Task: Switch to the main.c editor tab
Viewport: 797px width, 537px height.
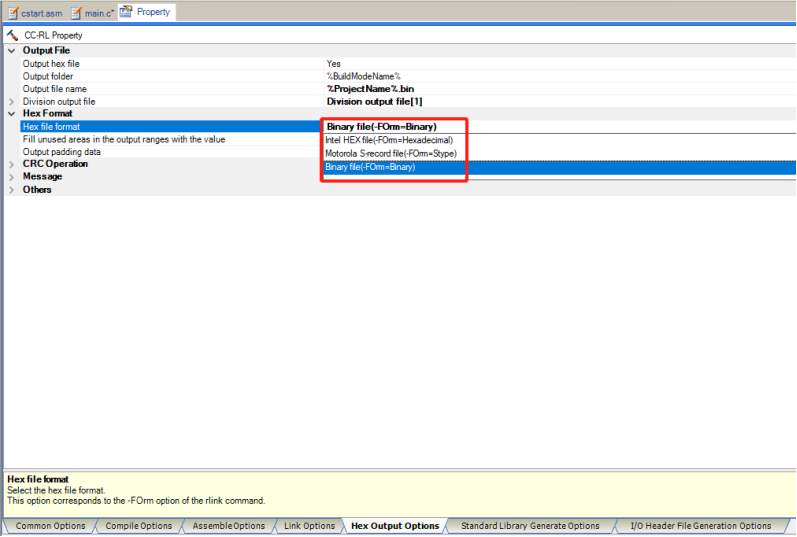Action: click(x=93, y=13)
